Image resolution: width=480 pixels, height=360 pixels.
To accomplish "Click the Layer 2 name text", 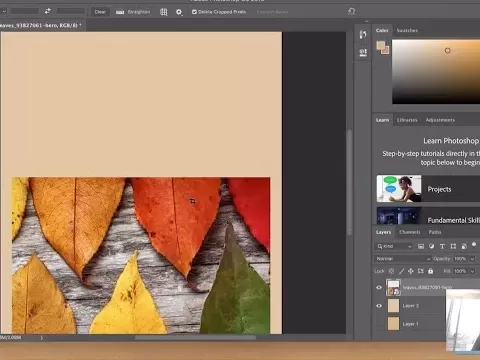I will (411, 306).
